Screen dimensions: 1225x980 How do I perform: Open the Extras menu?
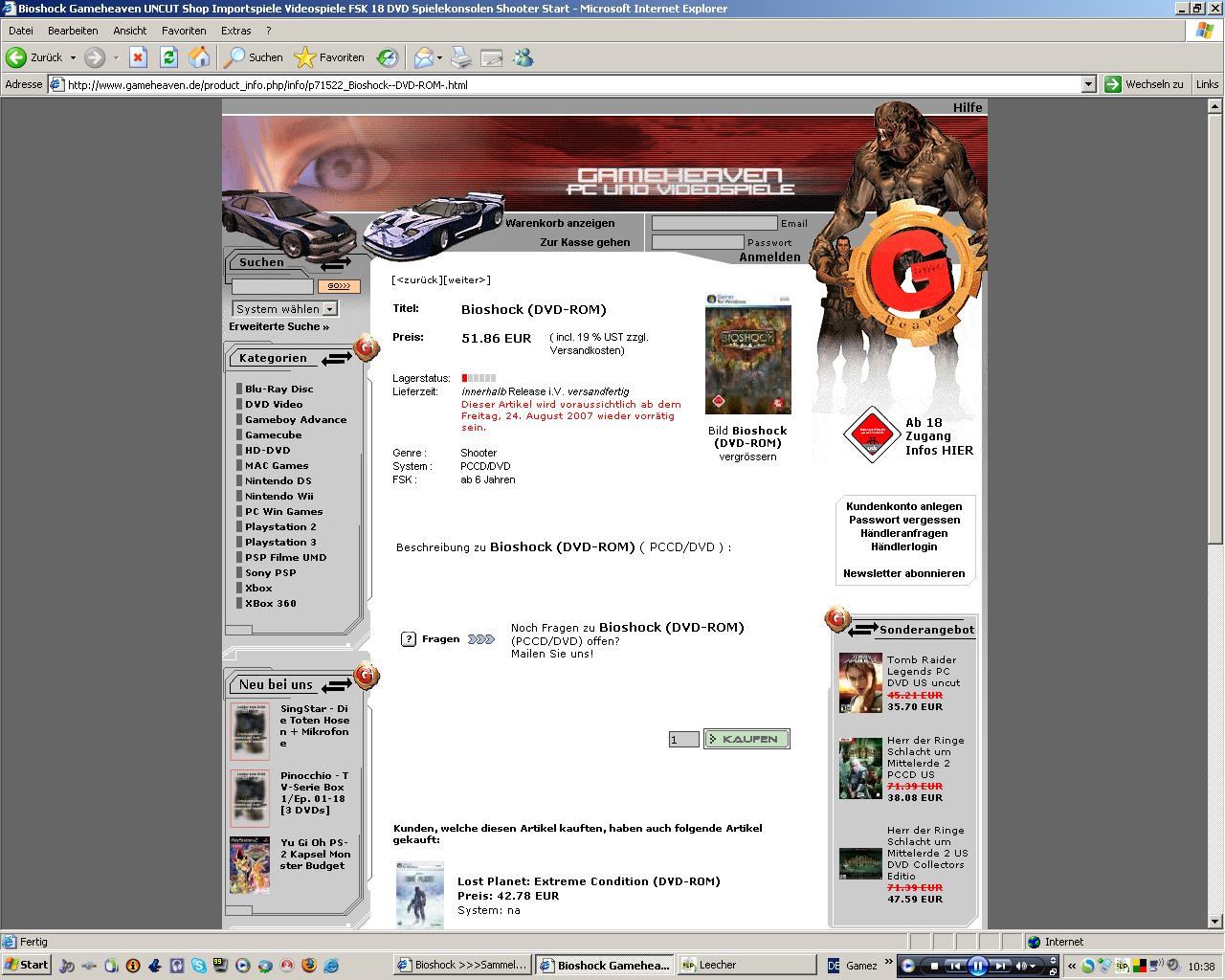click(x=236, y=31)
